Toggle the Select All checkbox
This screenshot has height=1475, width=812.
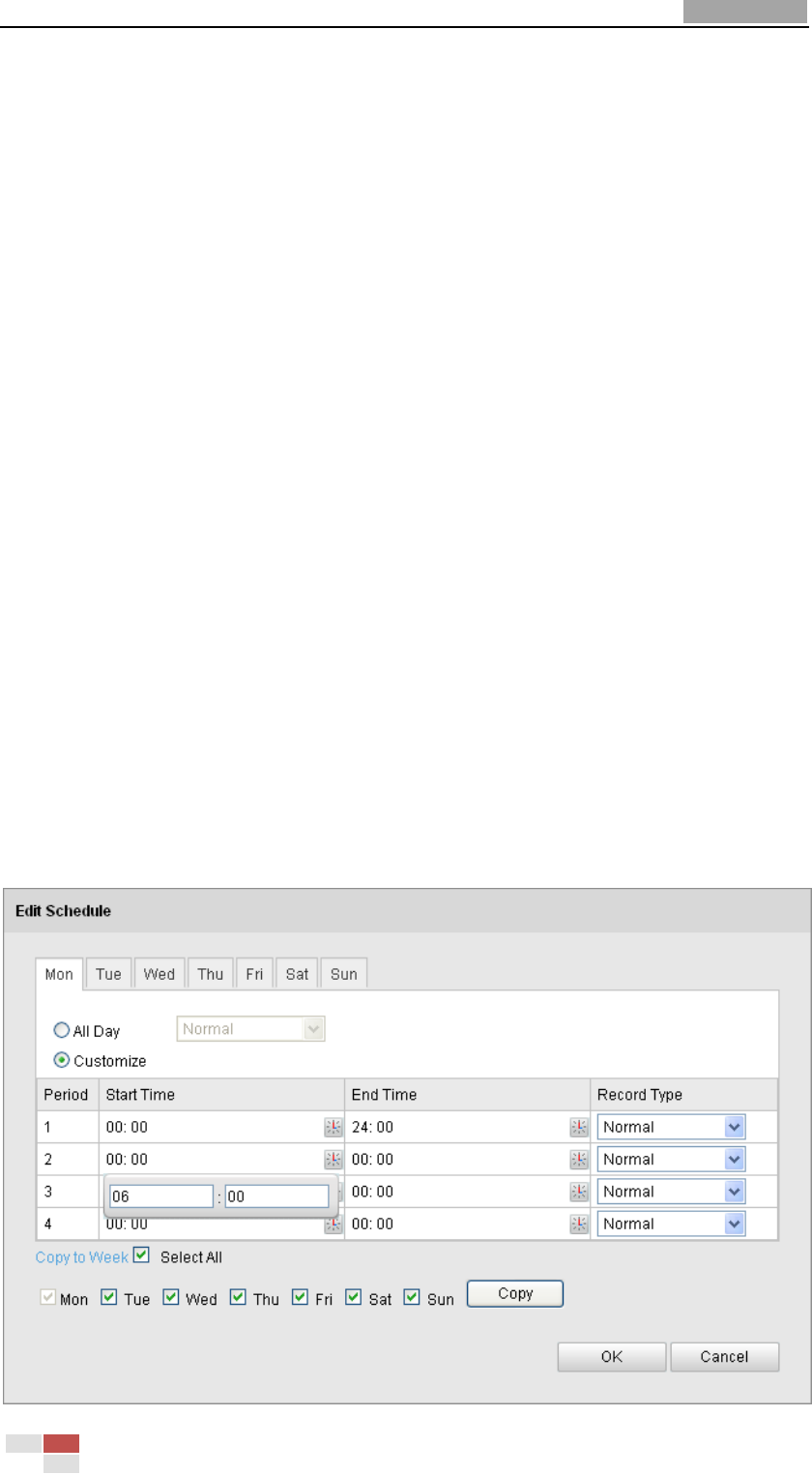pyautogui.click(x=142, y=1256)
